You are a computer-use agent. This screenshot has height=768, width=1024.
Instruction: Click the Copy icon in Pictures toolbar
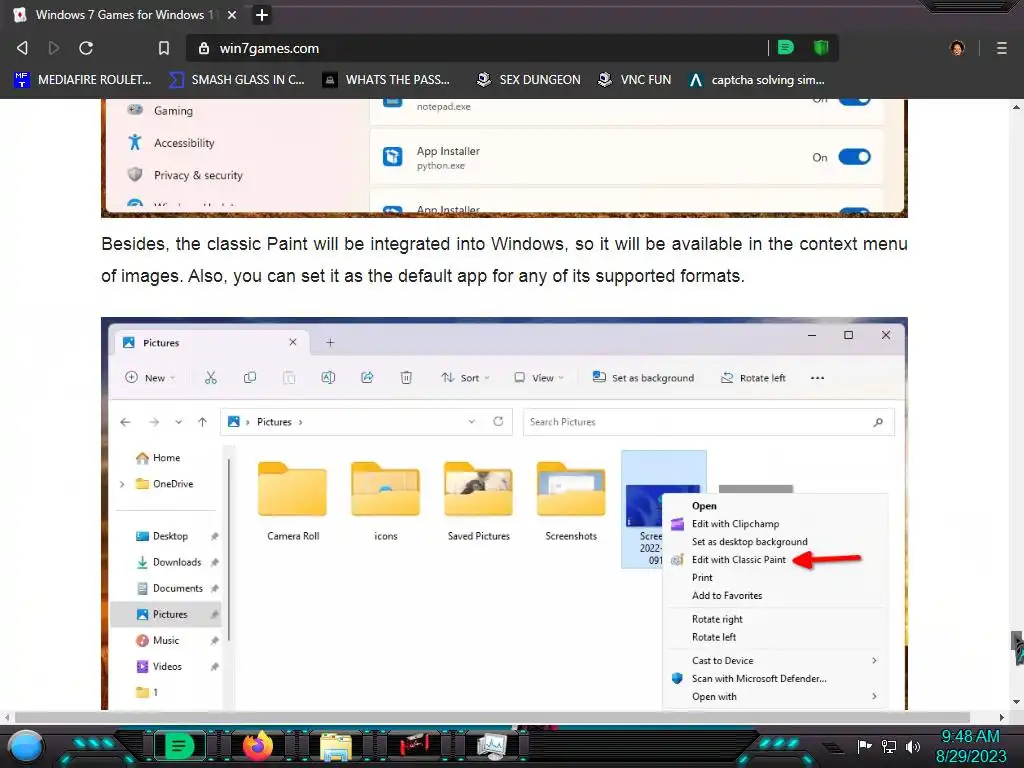[x=249, y=377]
